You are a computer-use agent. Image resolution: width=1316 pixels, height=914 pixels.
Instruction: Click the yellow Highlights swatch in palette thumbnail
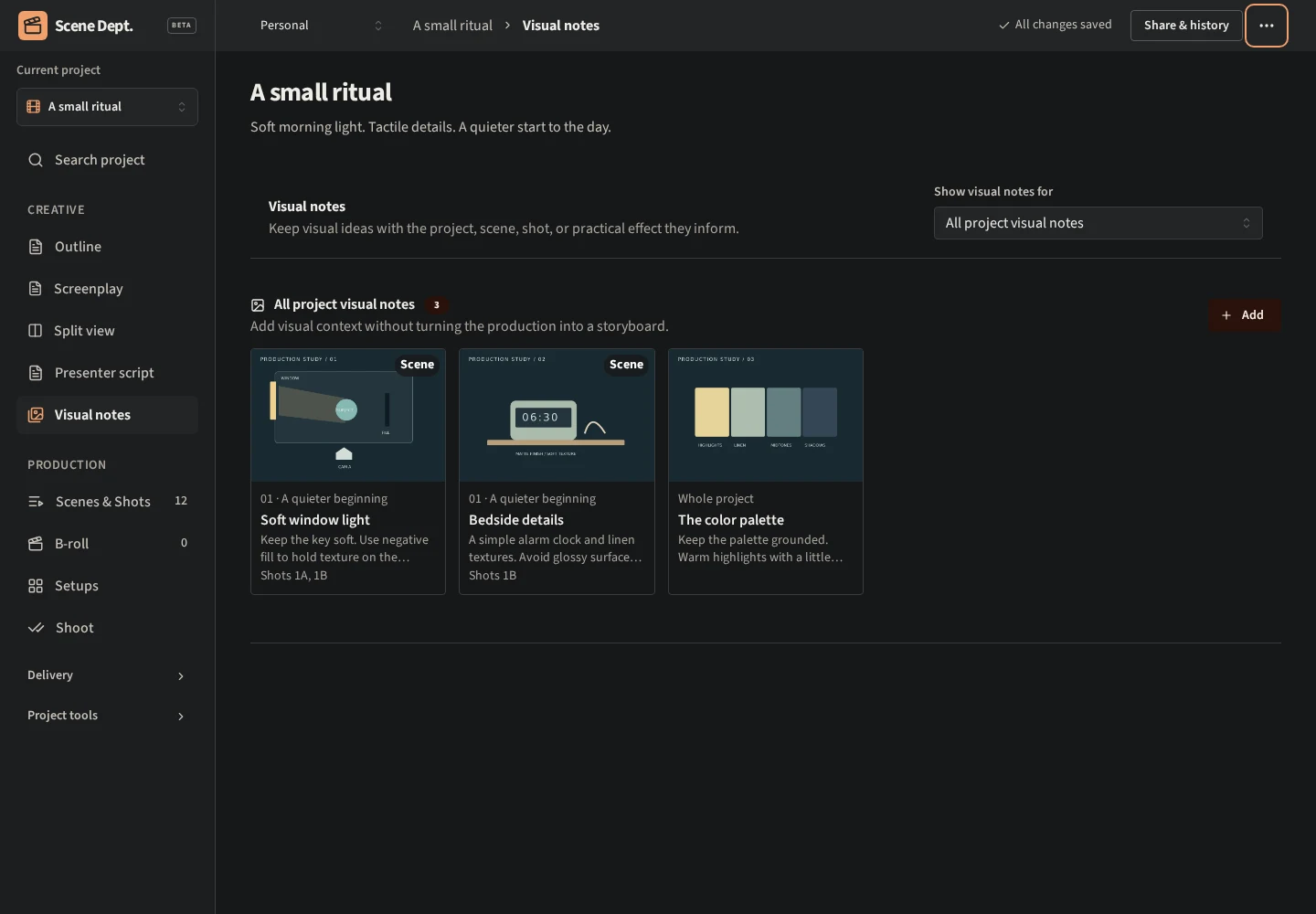coord(712,412)
